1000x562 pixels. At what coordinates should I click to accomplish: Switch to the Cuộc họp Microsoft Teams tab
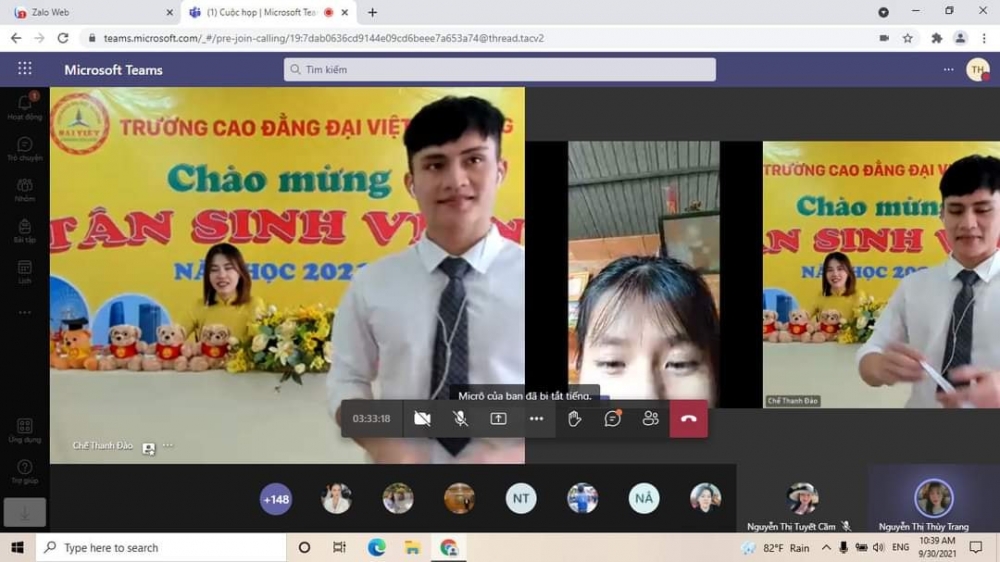point(268,12)
